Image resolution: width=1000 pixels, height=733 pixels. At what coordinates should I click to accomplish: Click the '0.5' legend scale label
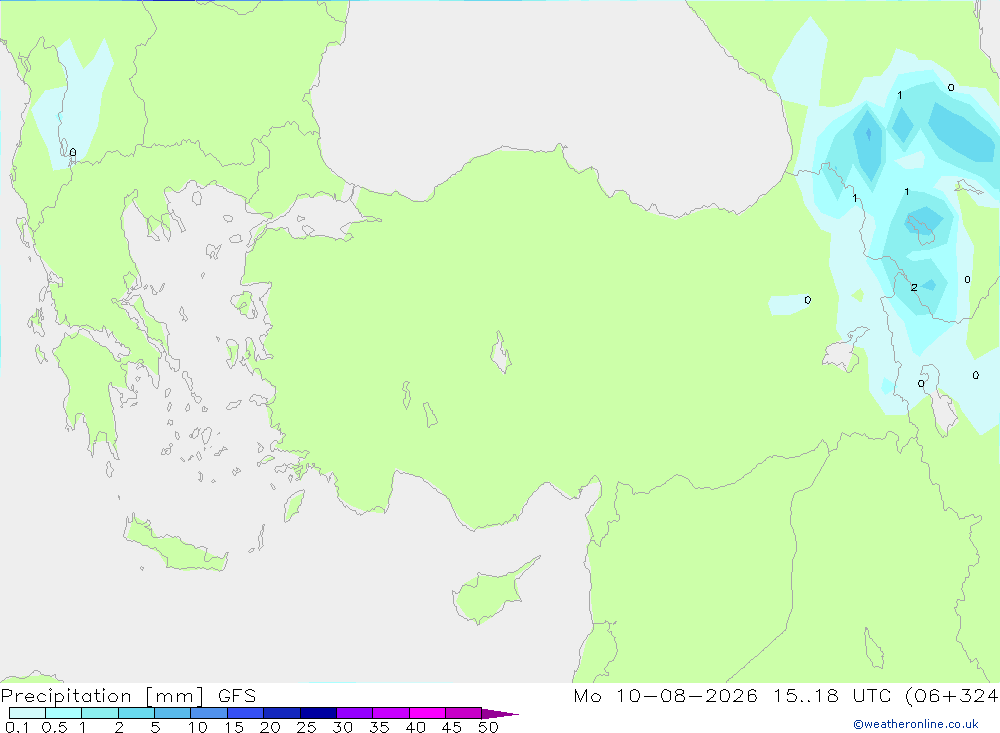[x=54, y=727]
